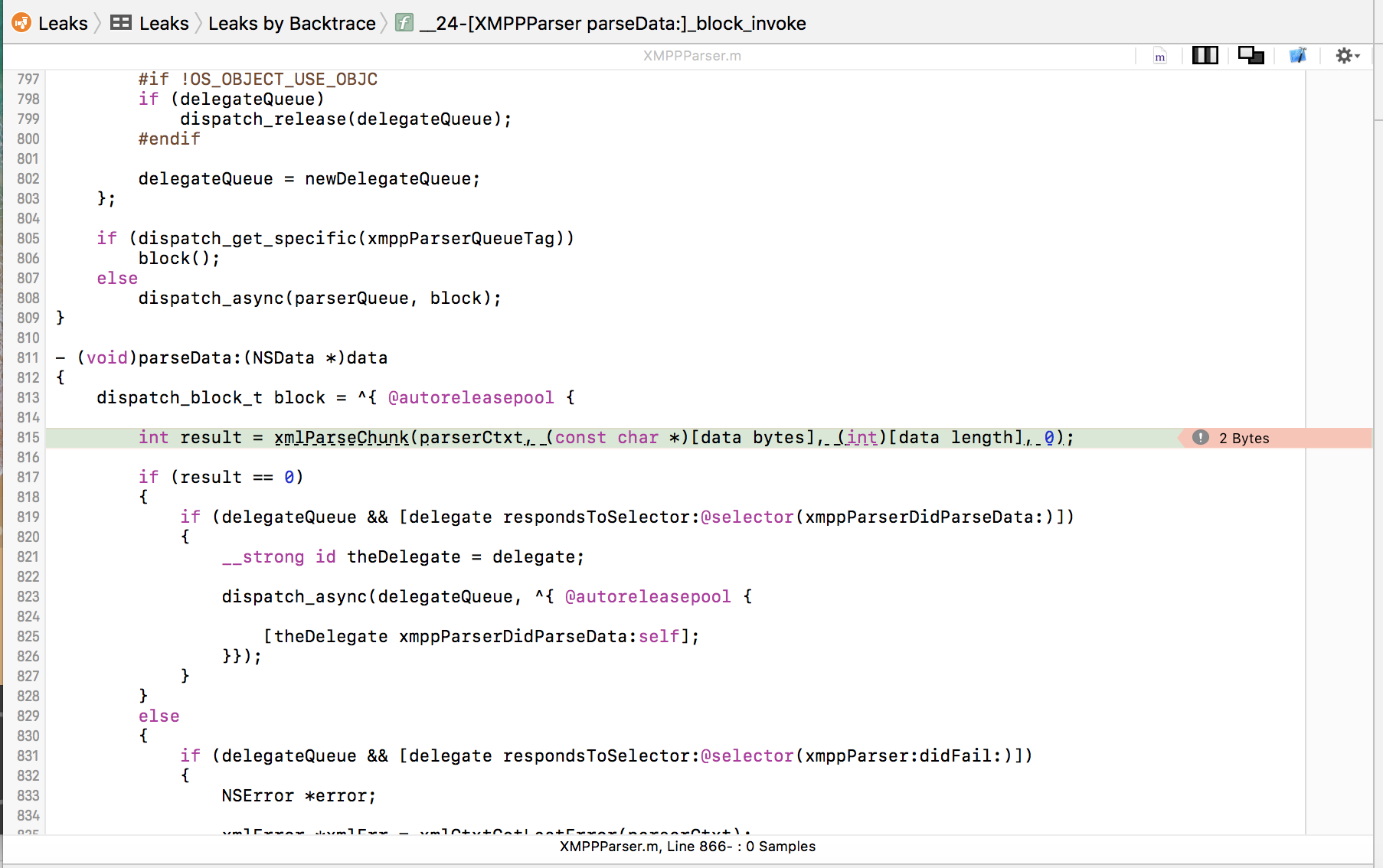
Task: Select the second Leaks breadcrumb with grid icon
Action: (x=164, y=24)
